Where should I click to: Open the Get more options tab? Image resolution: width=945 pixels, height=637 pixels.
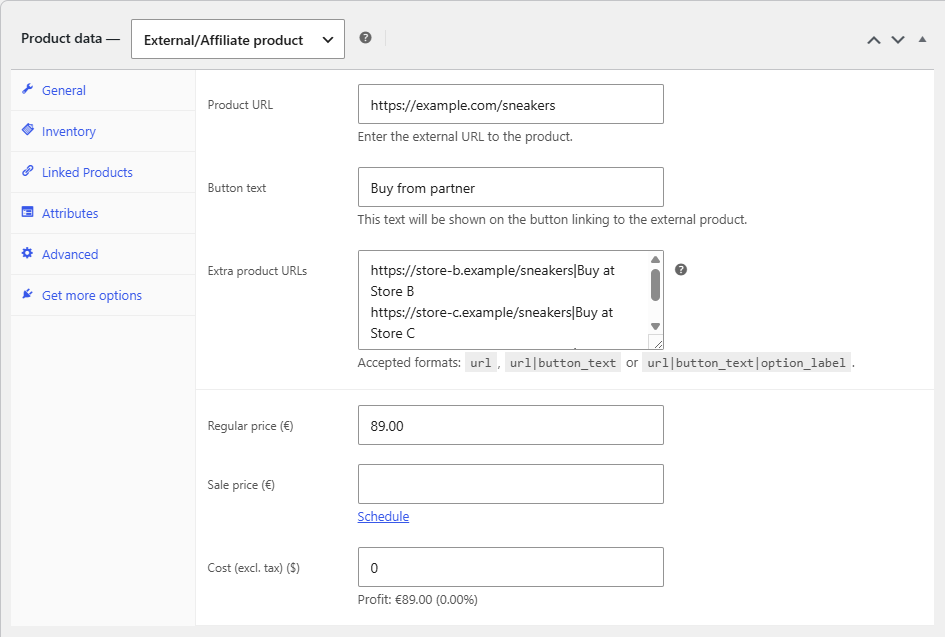point(103,295)
